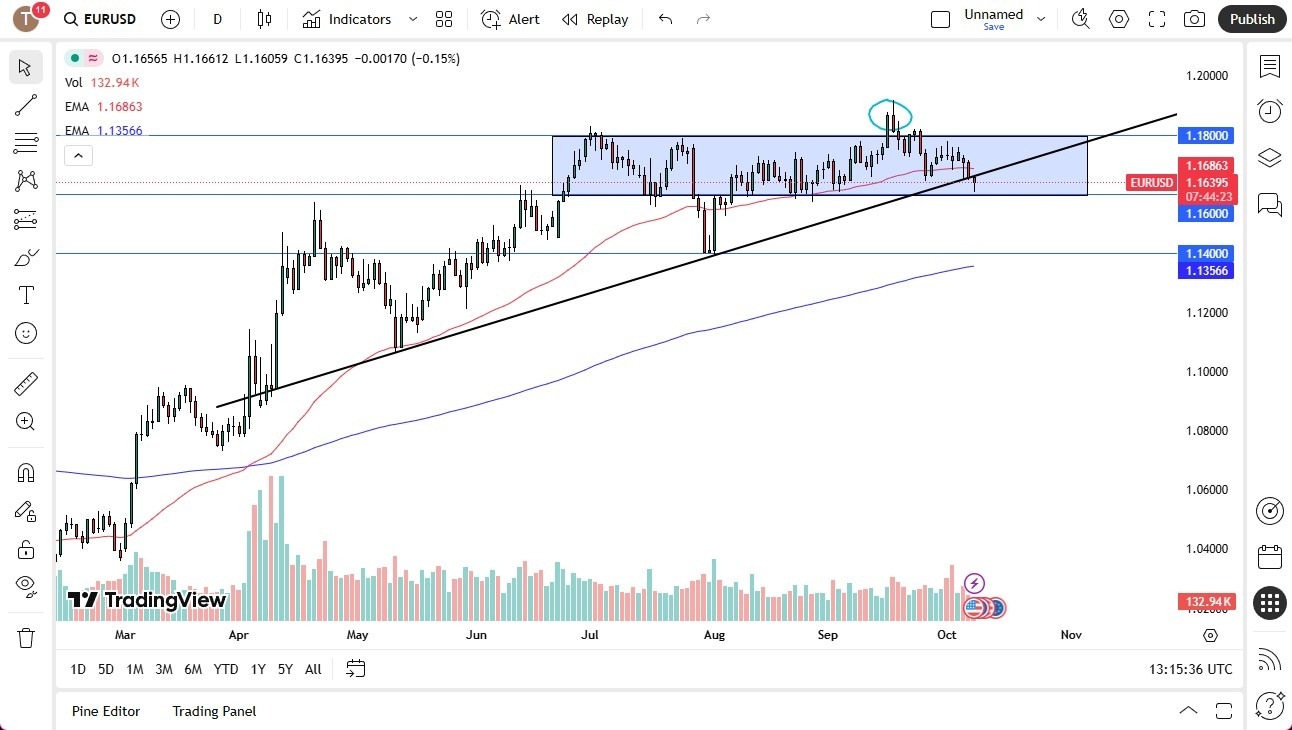Open the measure ruler tool
Screen dimensions: 1292x730
25,383
